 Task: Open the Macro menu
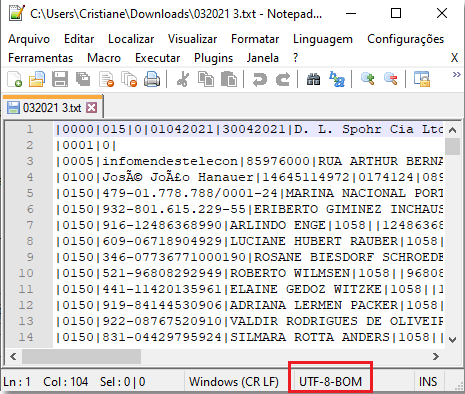coord(104,58)
